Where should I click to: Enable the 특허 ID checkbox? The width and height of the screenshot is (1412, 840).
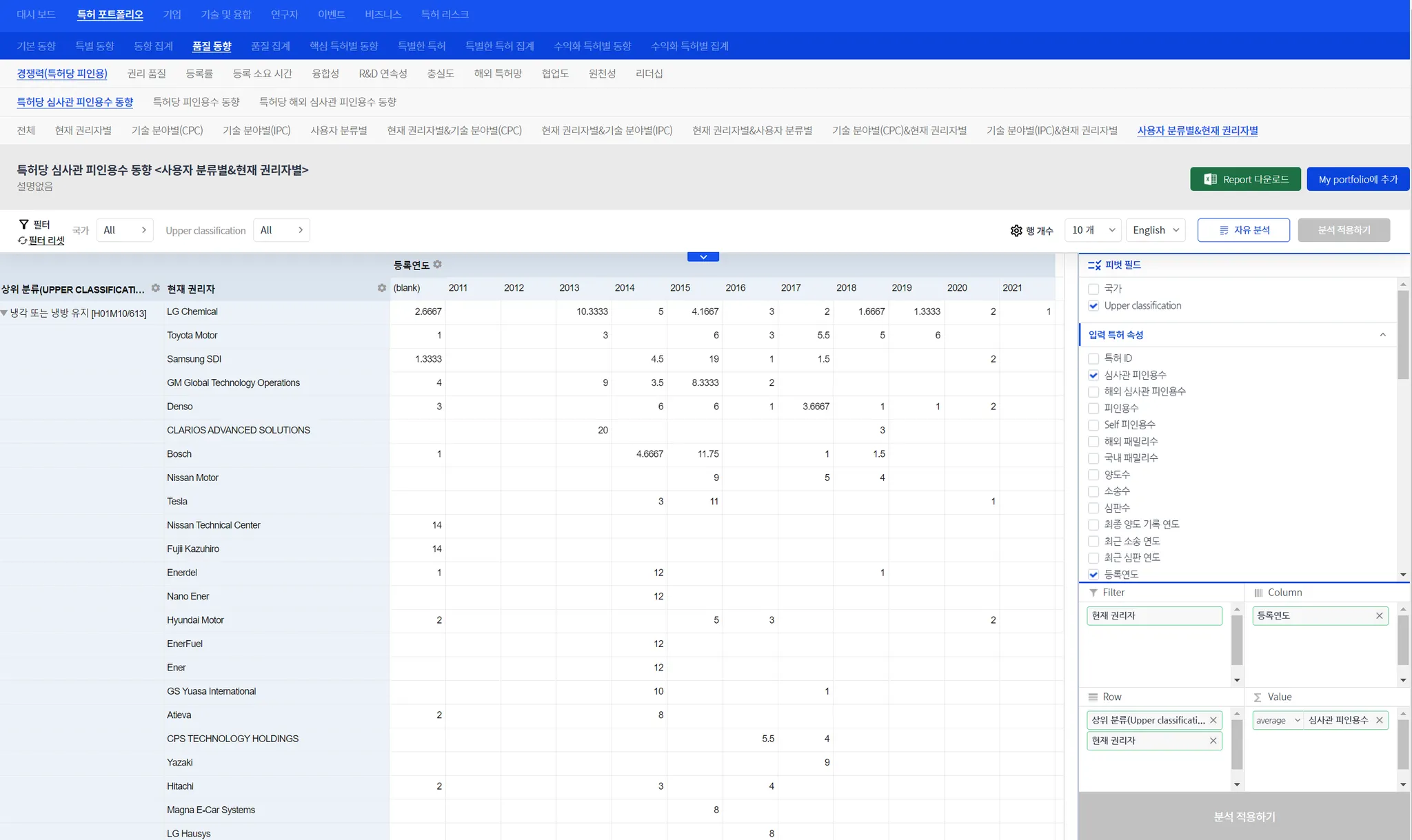tap(1093, 358)
